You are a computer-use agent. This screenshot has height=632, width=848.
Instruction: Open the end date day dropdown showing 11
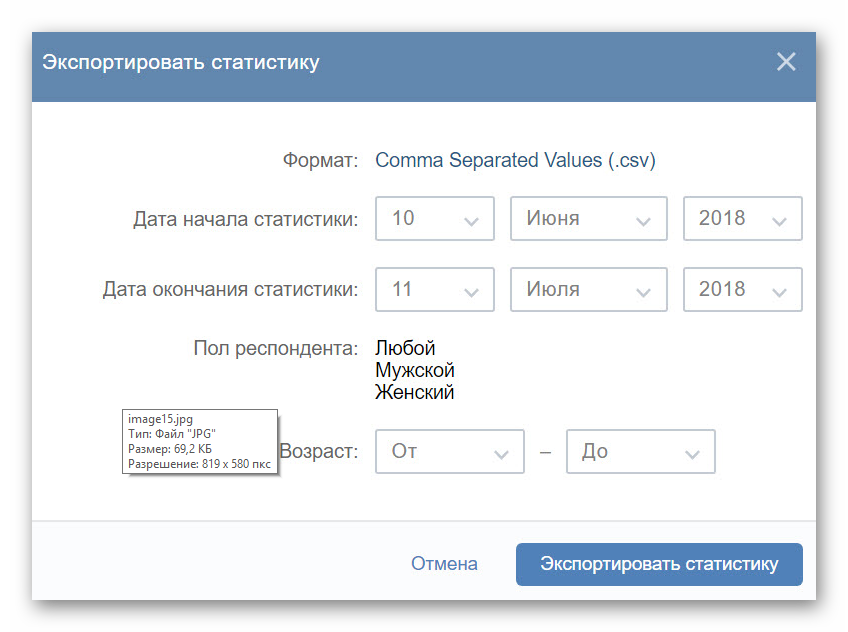point(434,289)
